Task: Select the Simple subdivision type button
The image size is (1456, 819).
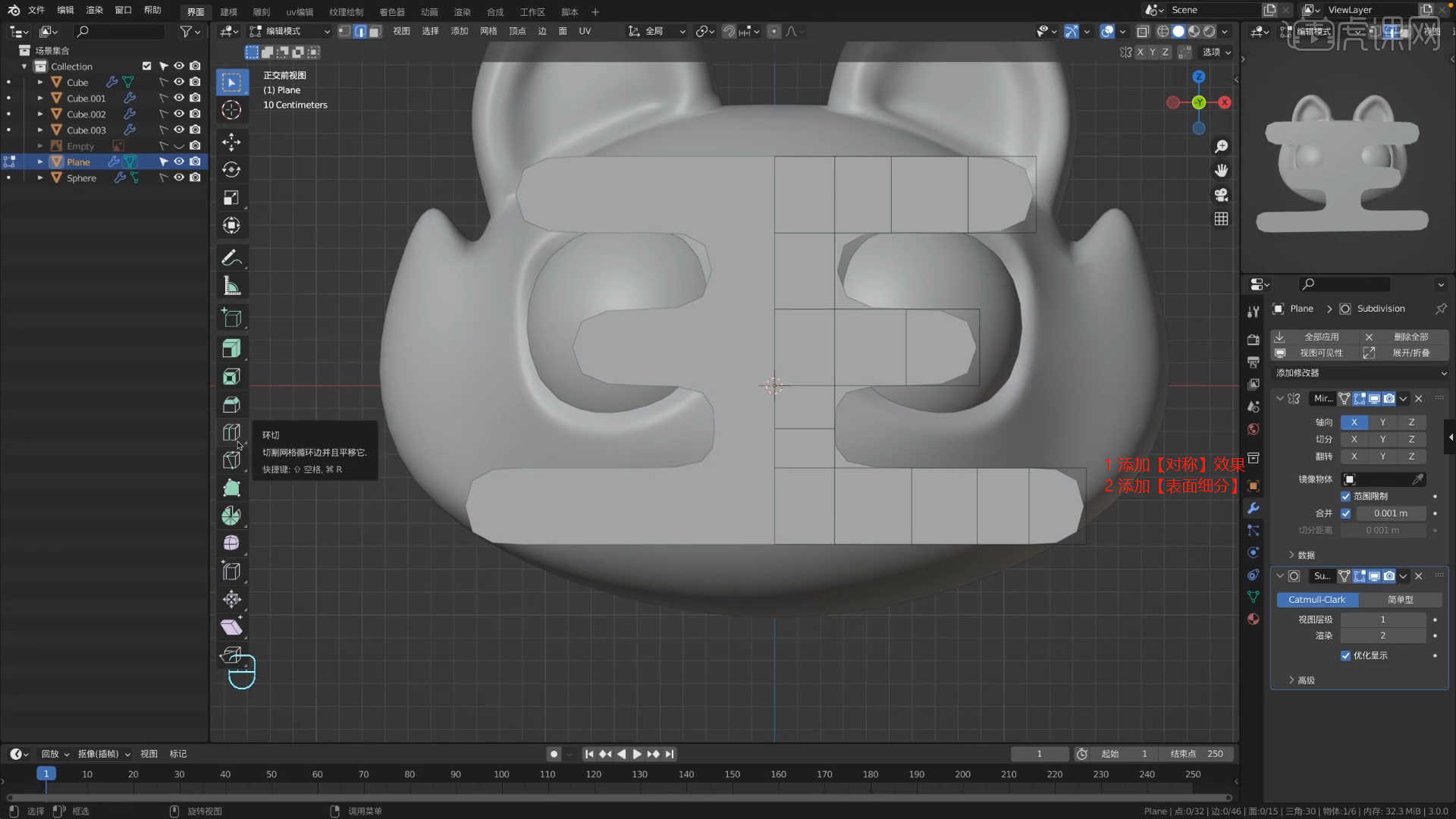Action: pyautogui.click(x=1400, y=600)
